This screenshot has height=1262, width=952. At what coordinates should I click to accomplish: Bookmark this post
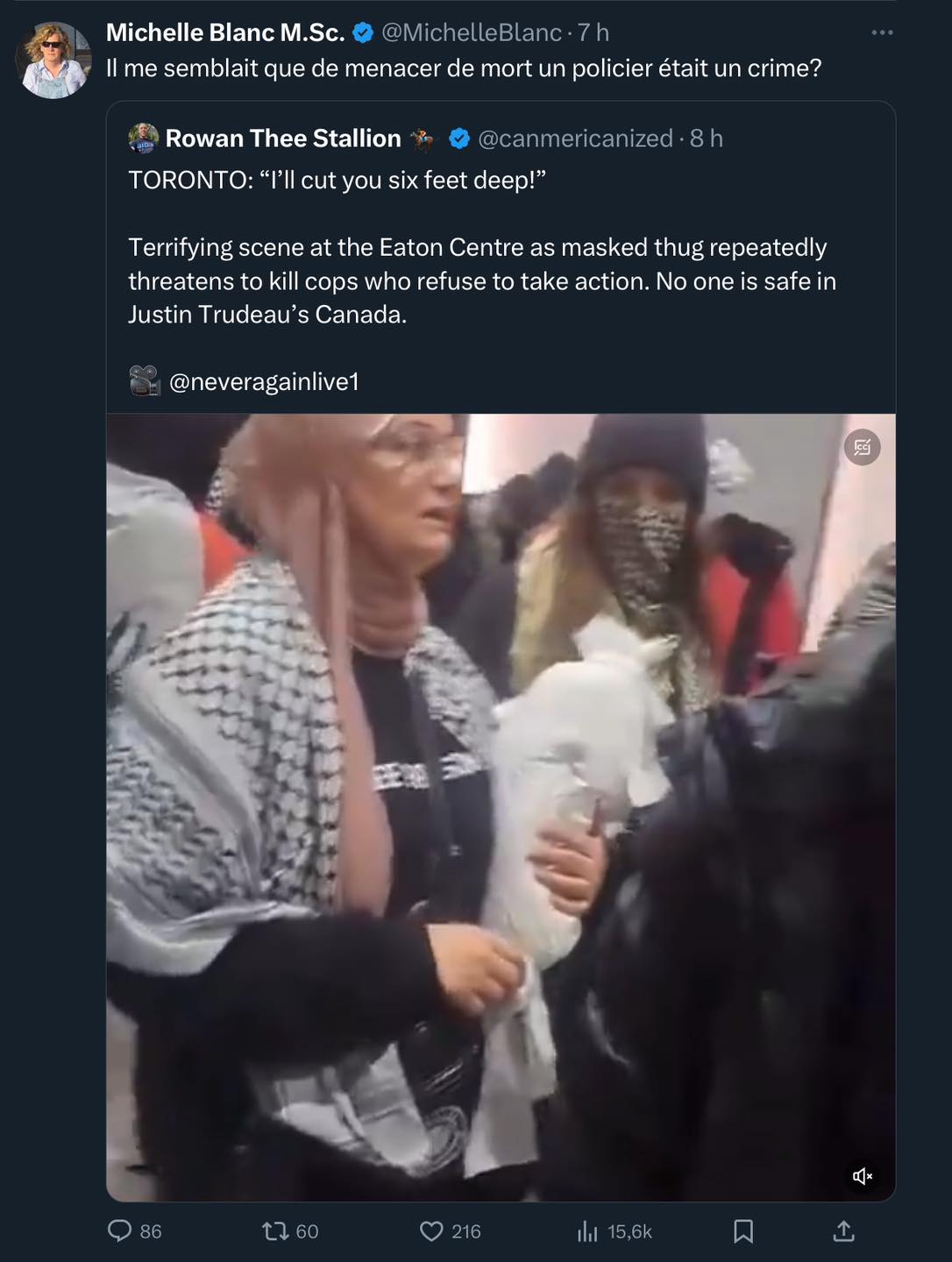tap(743, 1231)
